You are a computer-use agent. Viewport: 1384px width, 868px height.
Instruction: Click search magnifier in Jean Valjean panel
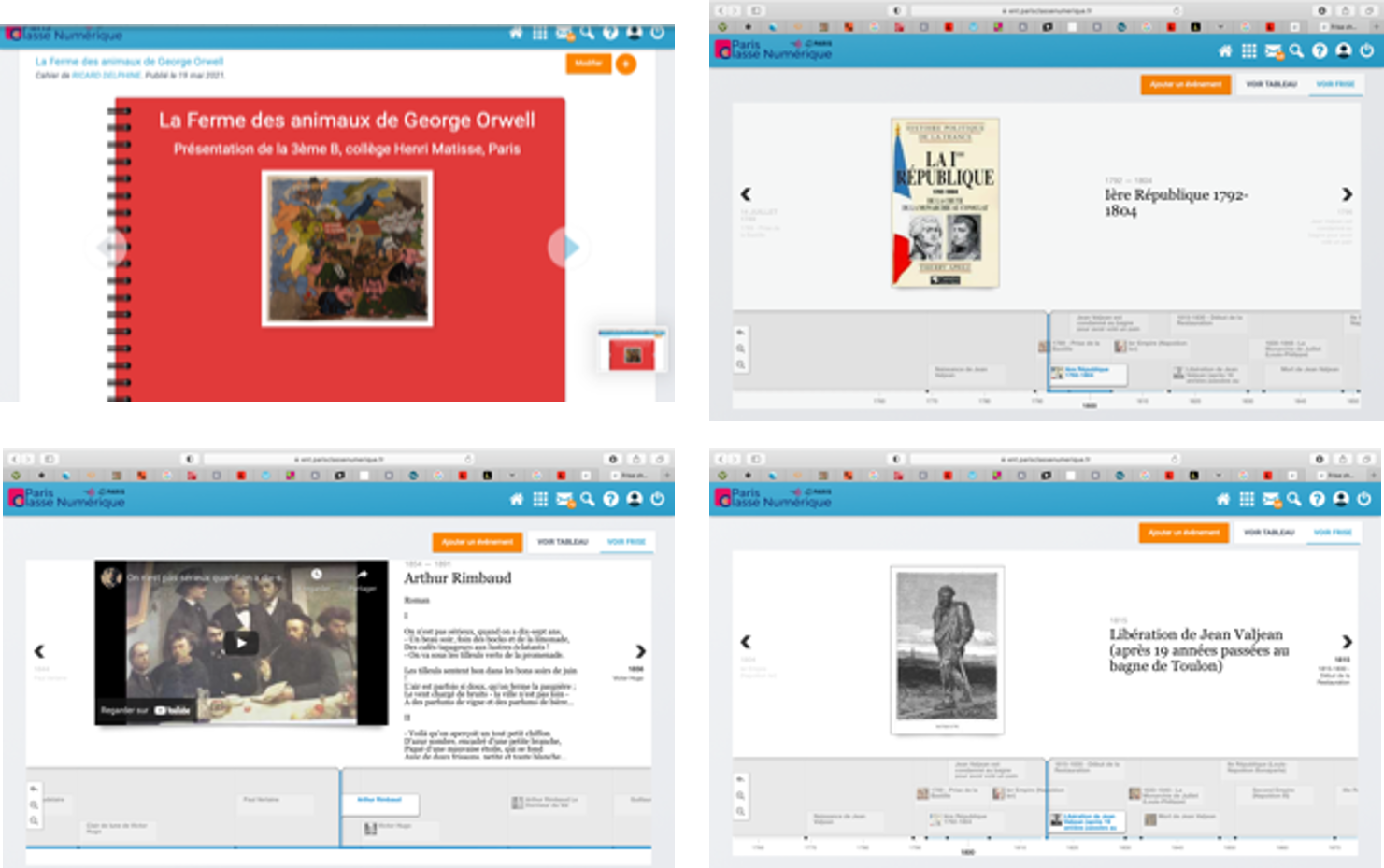(1293, 499)
